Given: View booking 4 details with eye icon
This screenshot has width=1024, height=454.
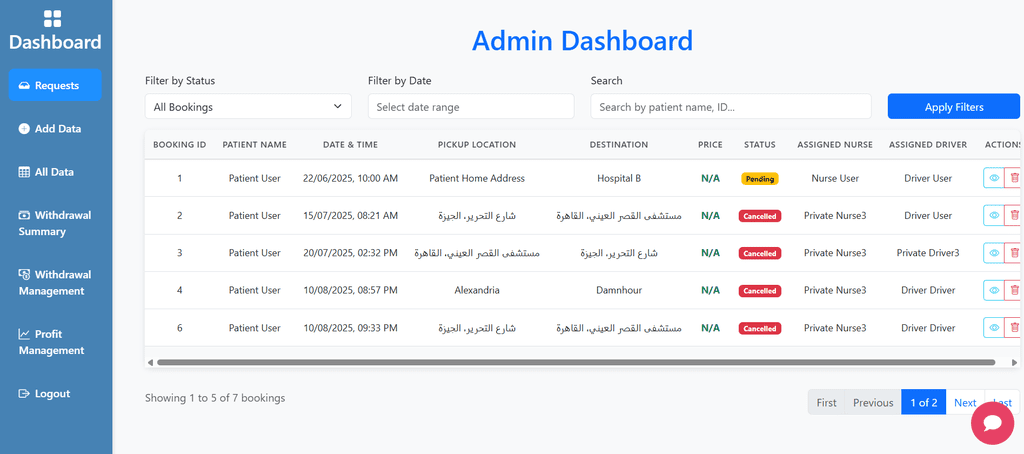Looking at the screenshot, I should pyautogui.click(x=994, y=290).
